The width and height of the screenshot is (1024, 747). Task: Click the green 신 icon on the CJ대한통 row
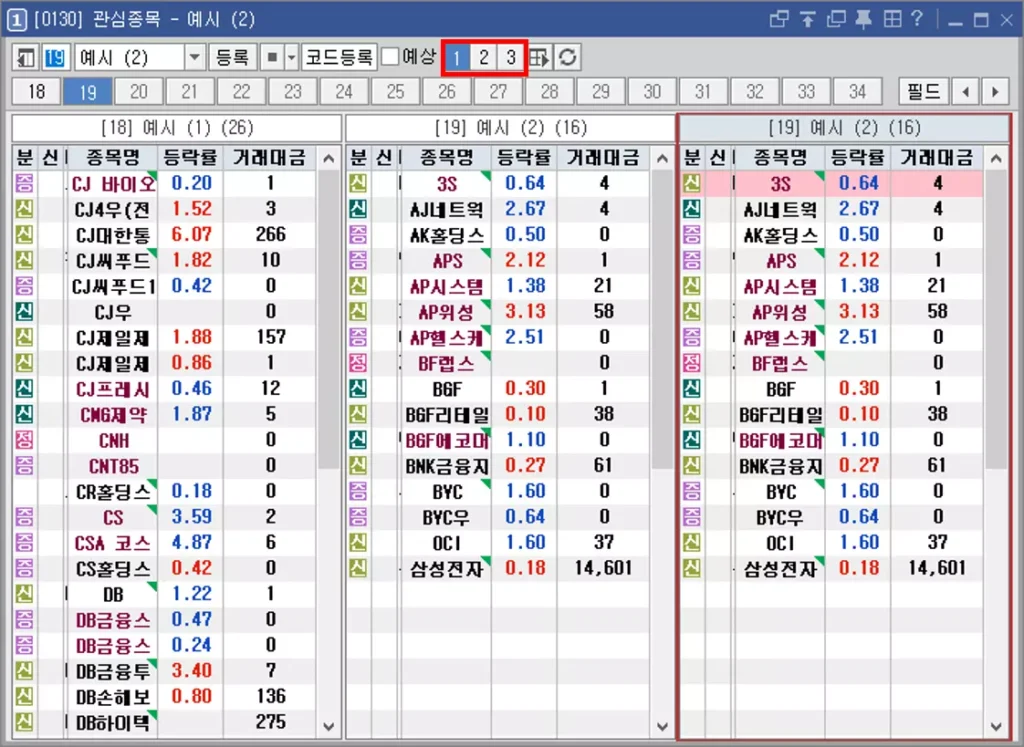point(24,235)
